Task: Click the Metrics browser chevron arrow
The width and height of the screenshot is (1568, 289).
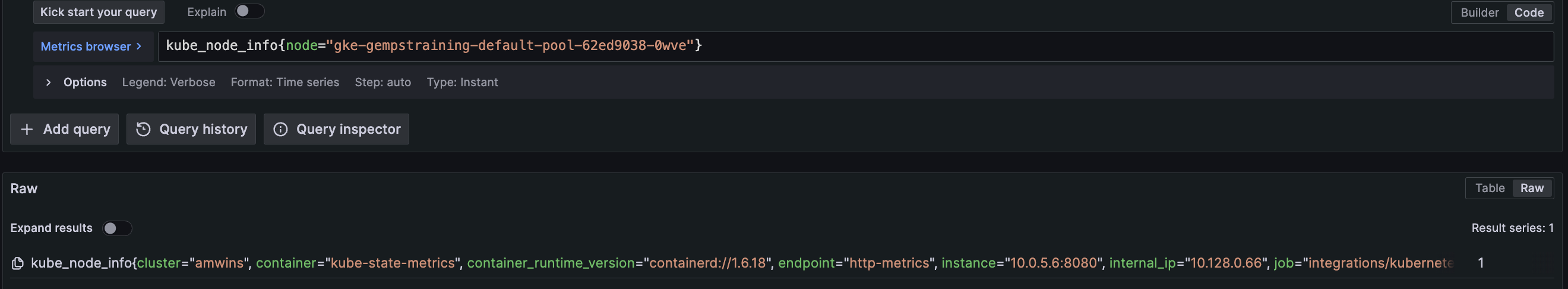Action: click(x=140, y=46)
